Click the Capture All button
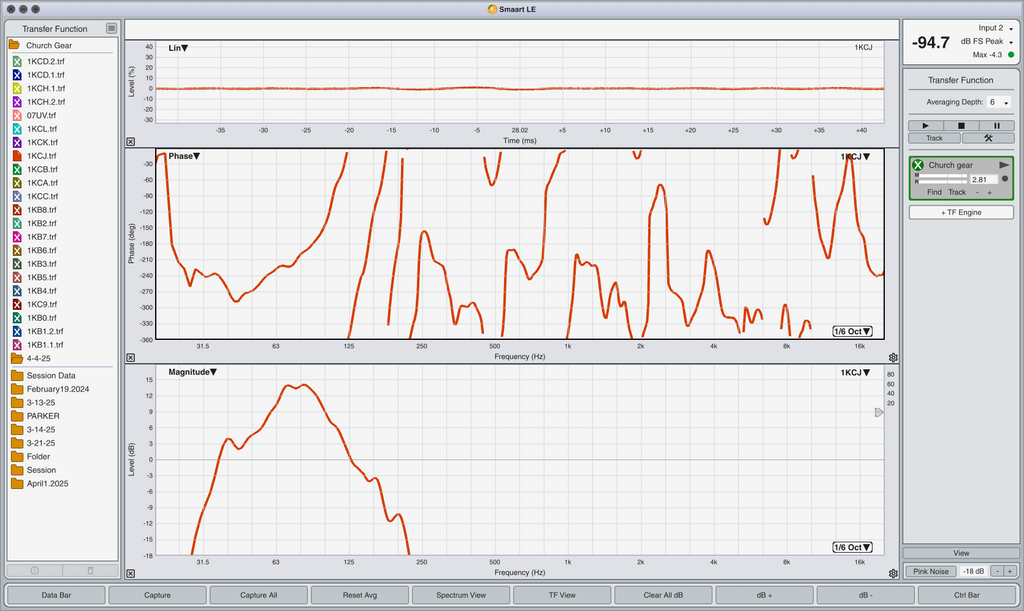Screen dimensions: 1024x611 [x=259, y=595]
